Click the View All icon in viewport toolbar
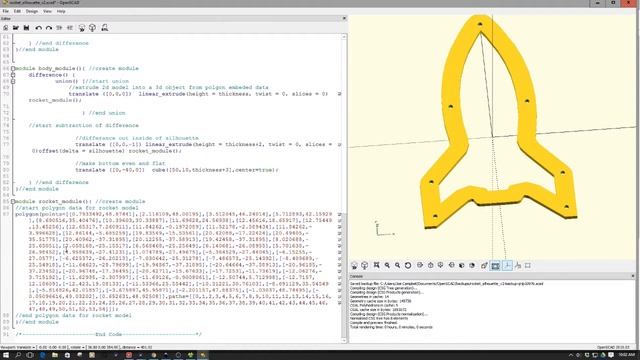Screen dimensions: 640x360 click(x=376, y=265)
